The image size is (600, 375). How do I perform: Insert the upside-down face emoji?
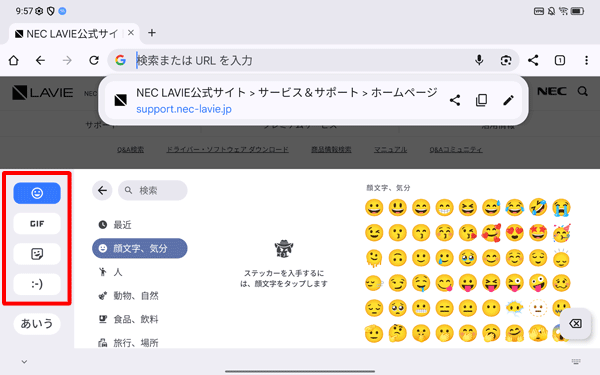pos(397,258)
